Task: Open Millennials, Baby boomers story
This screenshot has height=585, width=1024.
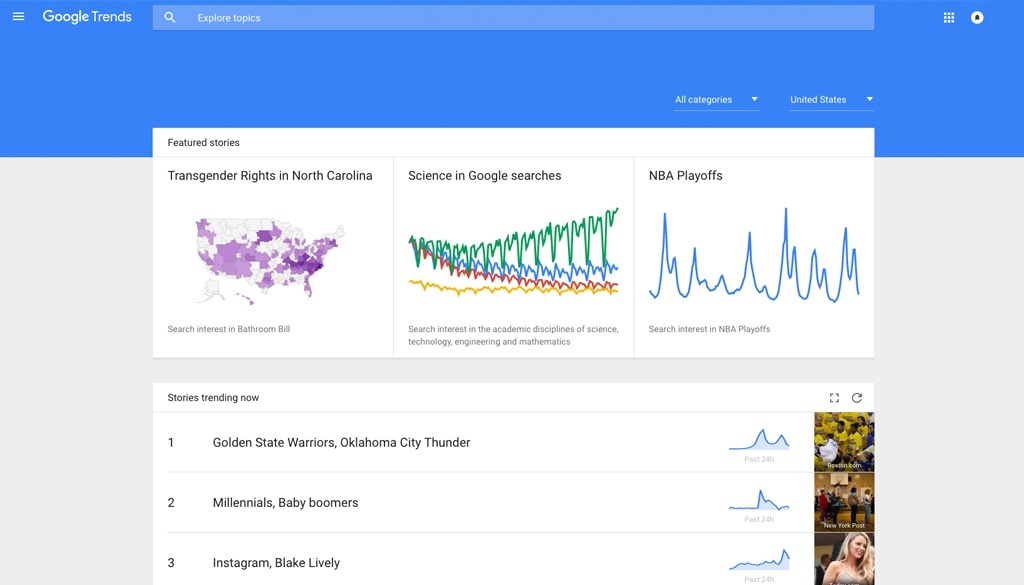Action: point(285,503)
